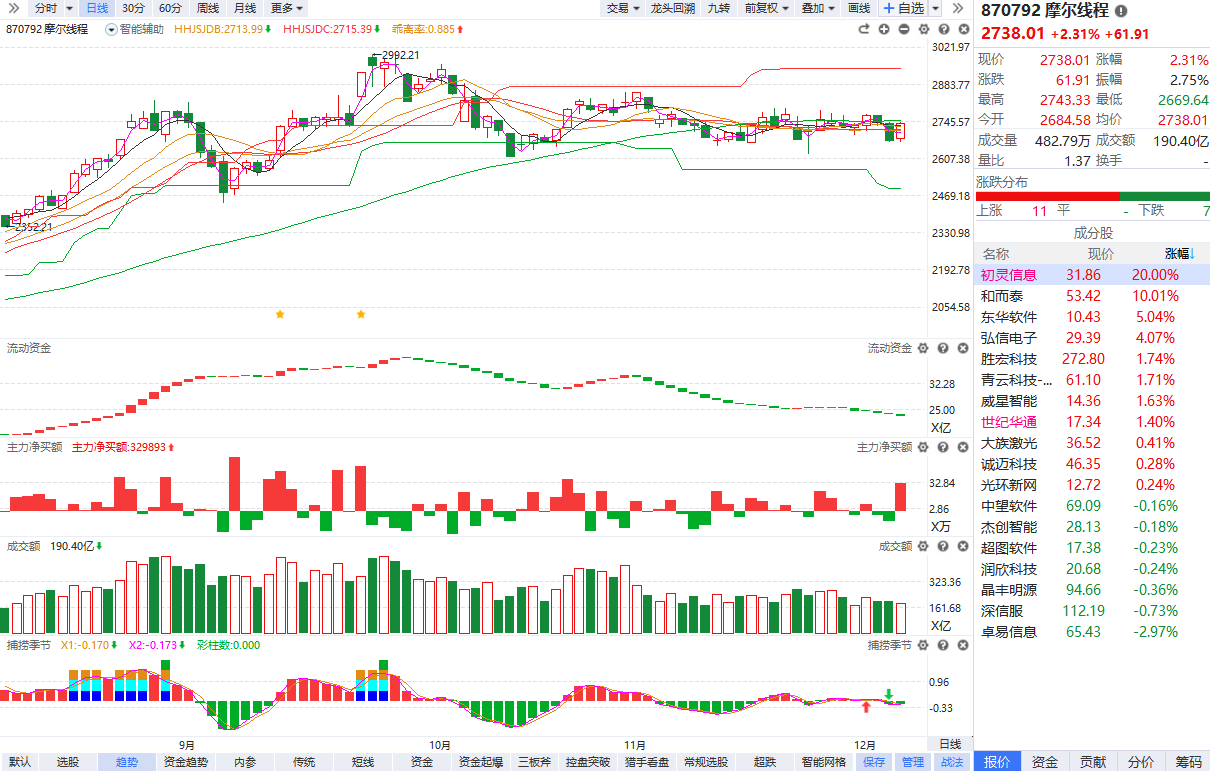Switch to the 资金 tab at bottom right
The width and height of the screenshot is (1210, 771).
(1045, 762)
